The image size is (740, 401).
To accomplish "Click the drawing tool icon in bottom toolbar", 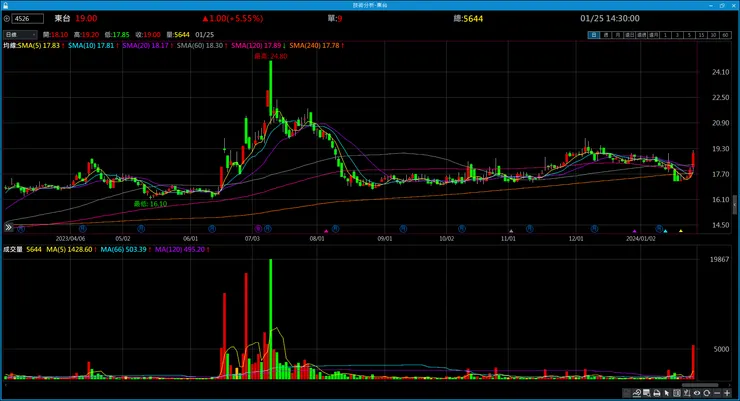I will coord(637,393).
